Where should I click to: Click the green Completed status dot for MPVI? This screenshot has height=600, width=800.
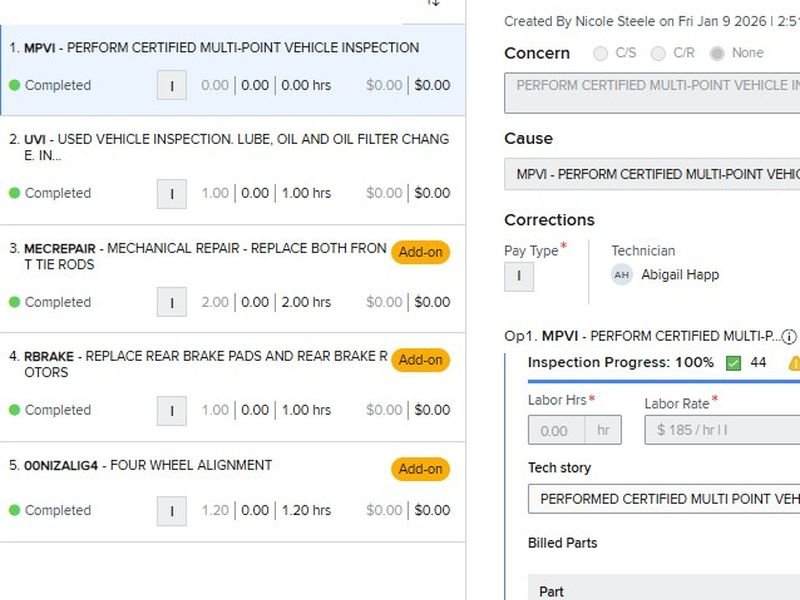14,86
